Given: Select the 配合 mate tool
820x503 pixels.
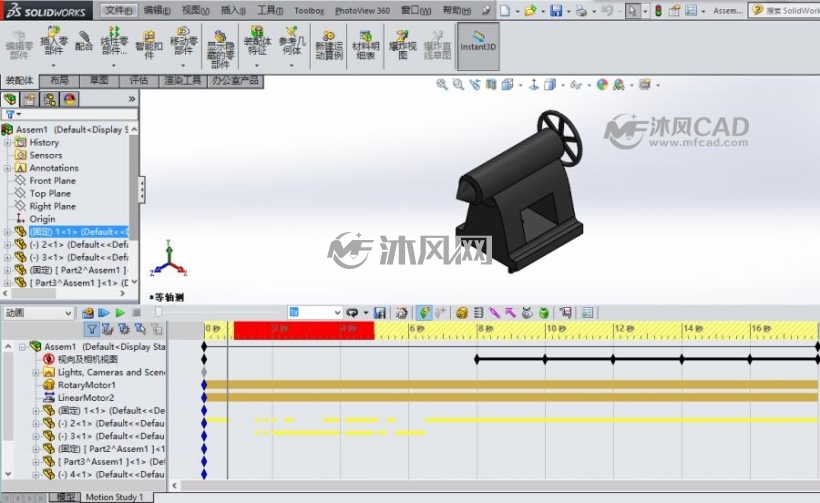Looking at the screenshot, I should click(x=84, y=41).
